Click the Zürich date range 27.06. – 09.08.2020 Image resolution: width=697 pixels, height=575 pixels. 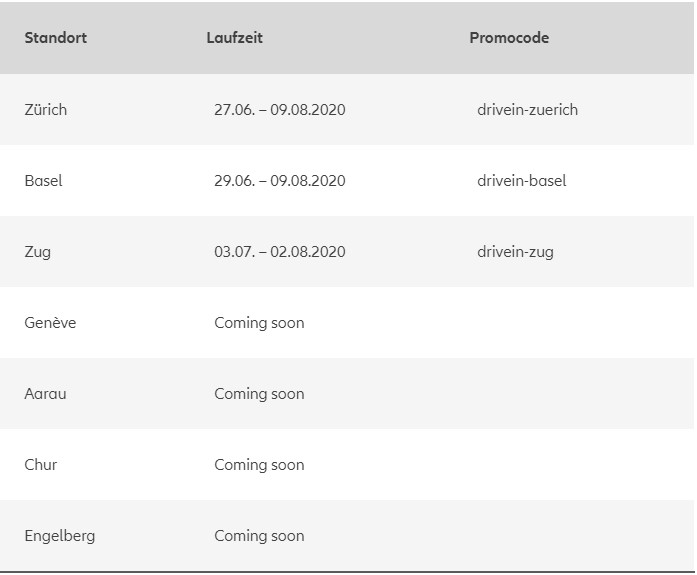click(280, 110)
